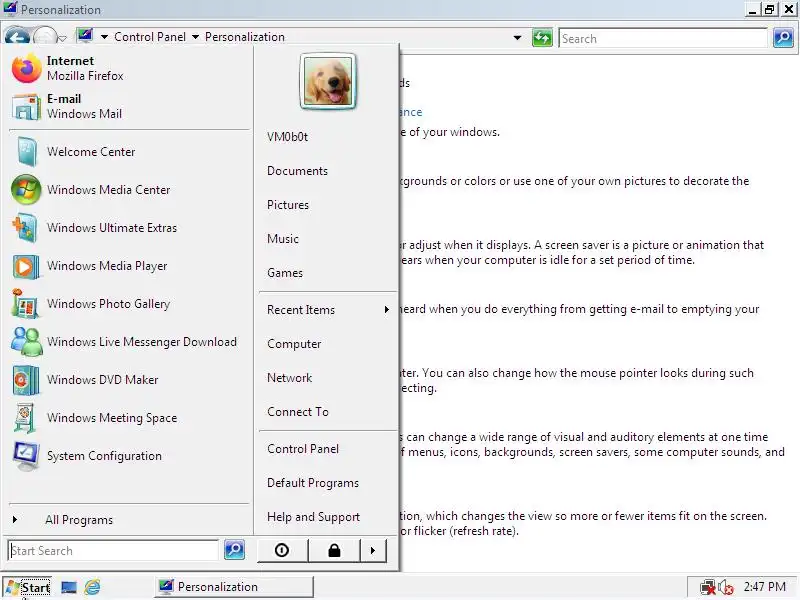
Task: Open Pictures from Start menu
Action: (x=288, y=205)
